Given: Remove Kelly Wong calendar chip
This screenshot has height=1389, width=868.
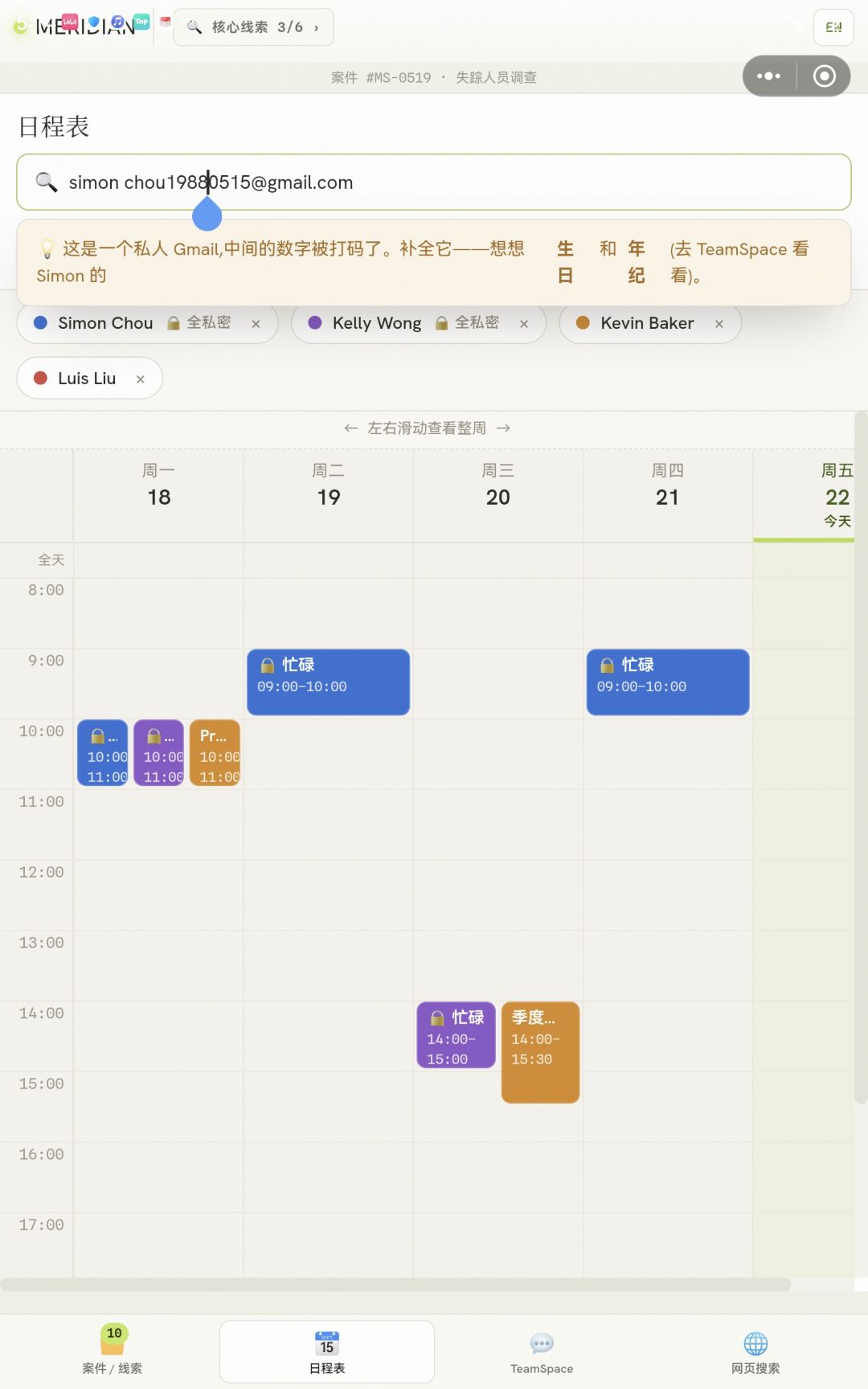Looking at the screenshot, I should (524, 324).
